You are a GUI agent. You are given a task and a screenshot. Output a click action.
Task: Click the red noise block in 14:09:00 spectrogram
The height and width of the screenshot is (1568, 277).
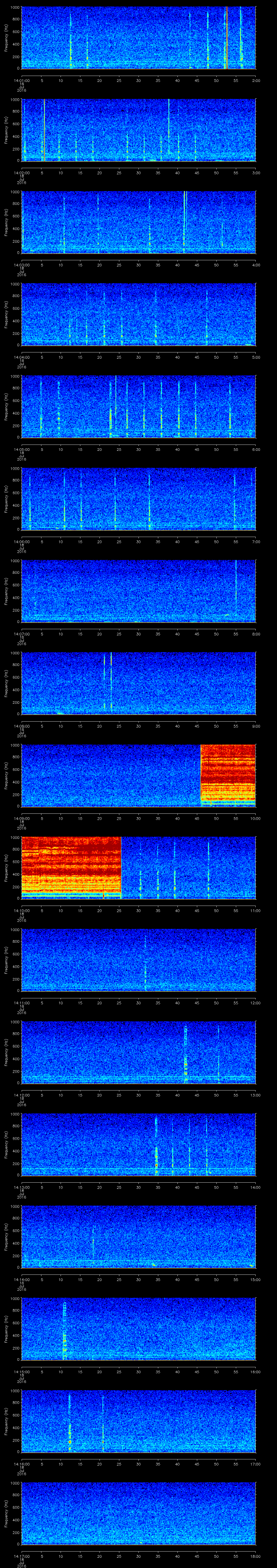[228, 774]
